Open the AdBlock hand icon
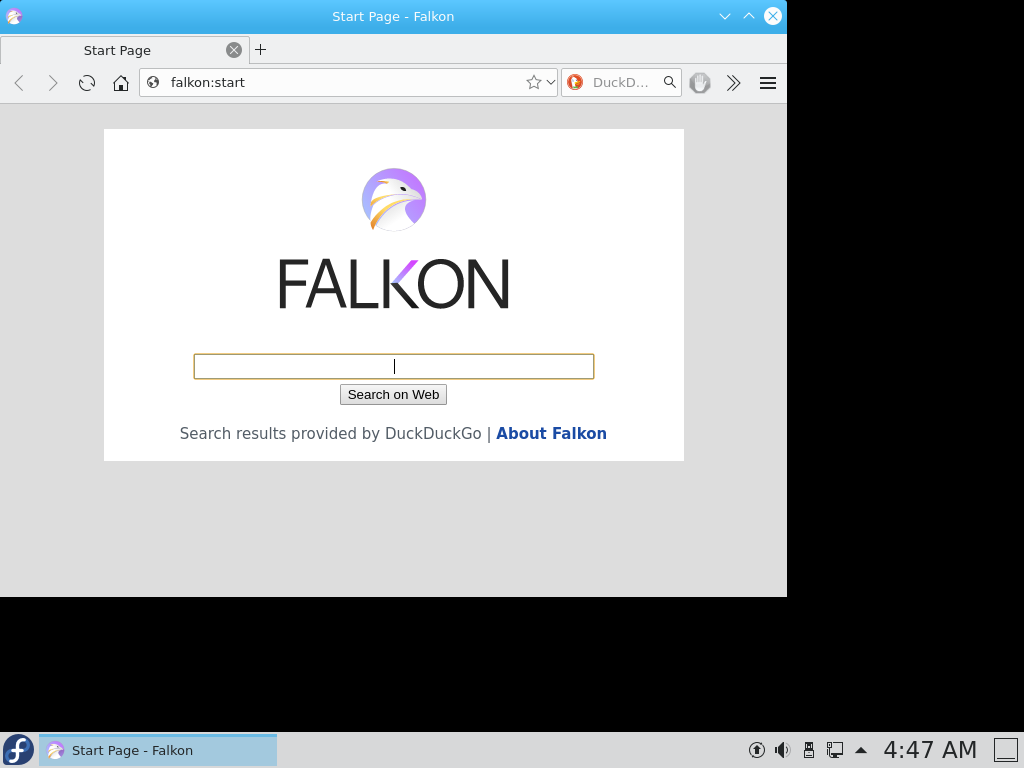Screen dimensions: 1024x768 click(x=700, y=83)
